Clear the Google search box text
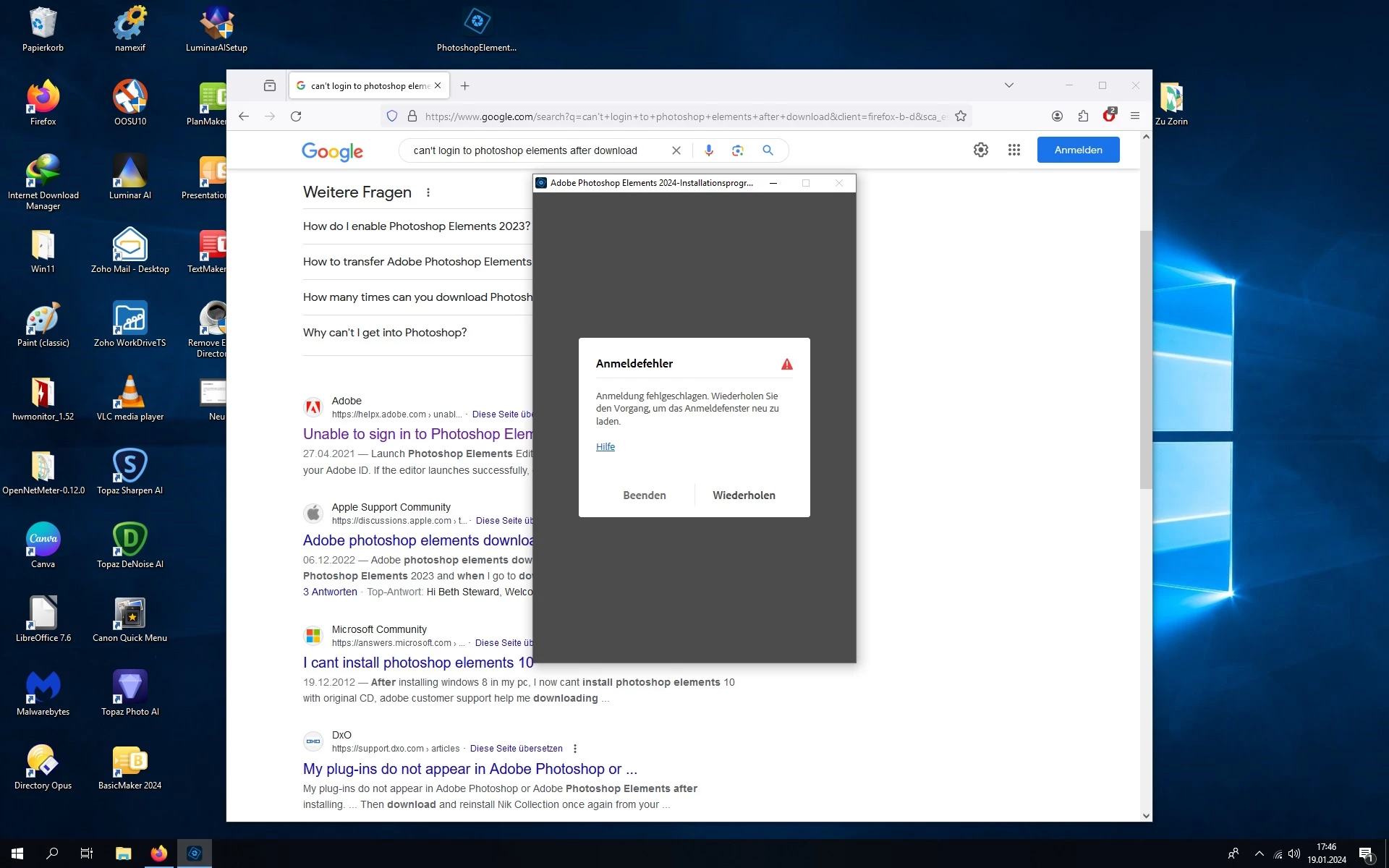The width and height of the screenshot is (1389, 868). tap(676, 150)
